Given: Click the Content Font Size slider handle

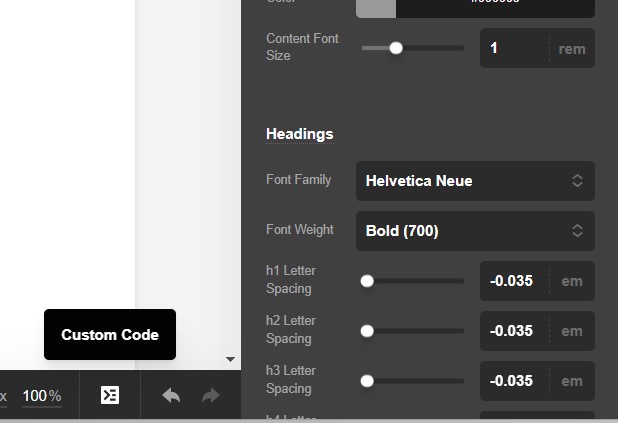Looking at the screenshot, I should point(396,48).
